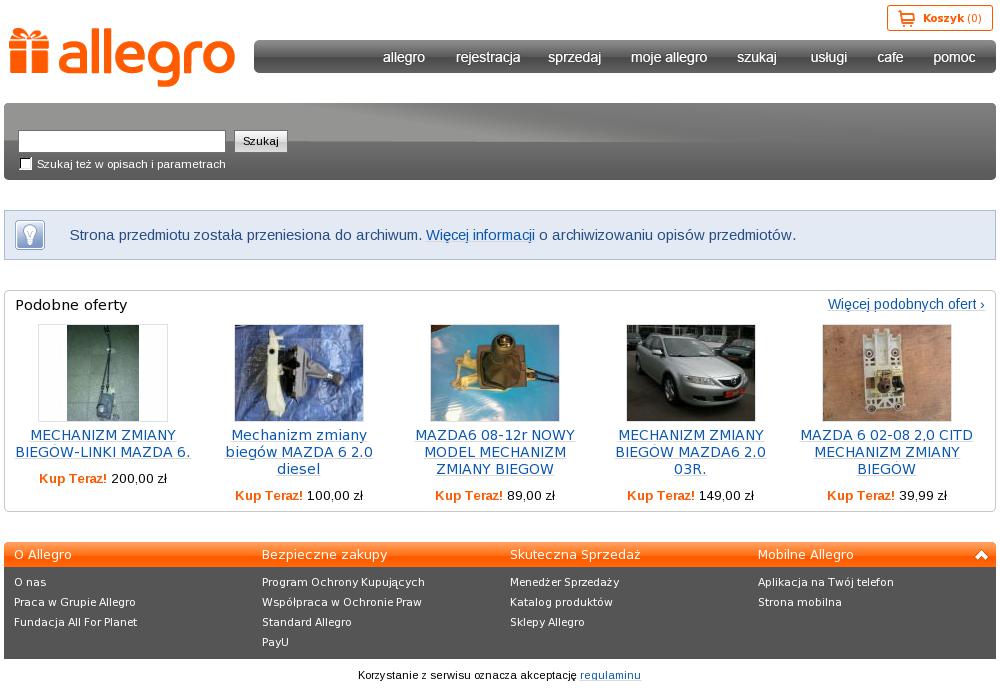
Task: Click the 149,00 zł price text
Action: 726,496
